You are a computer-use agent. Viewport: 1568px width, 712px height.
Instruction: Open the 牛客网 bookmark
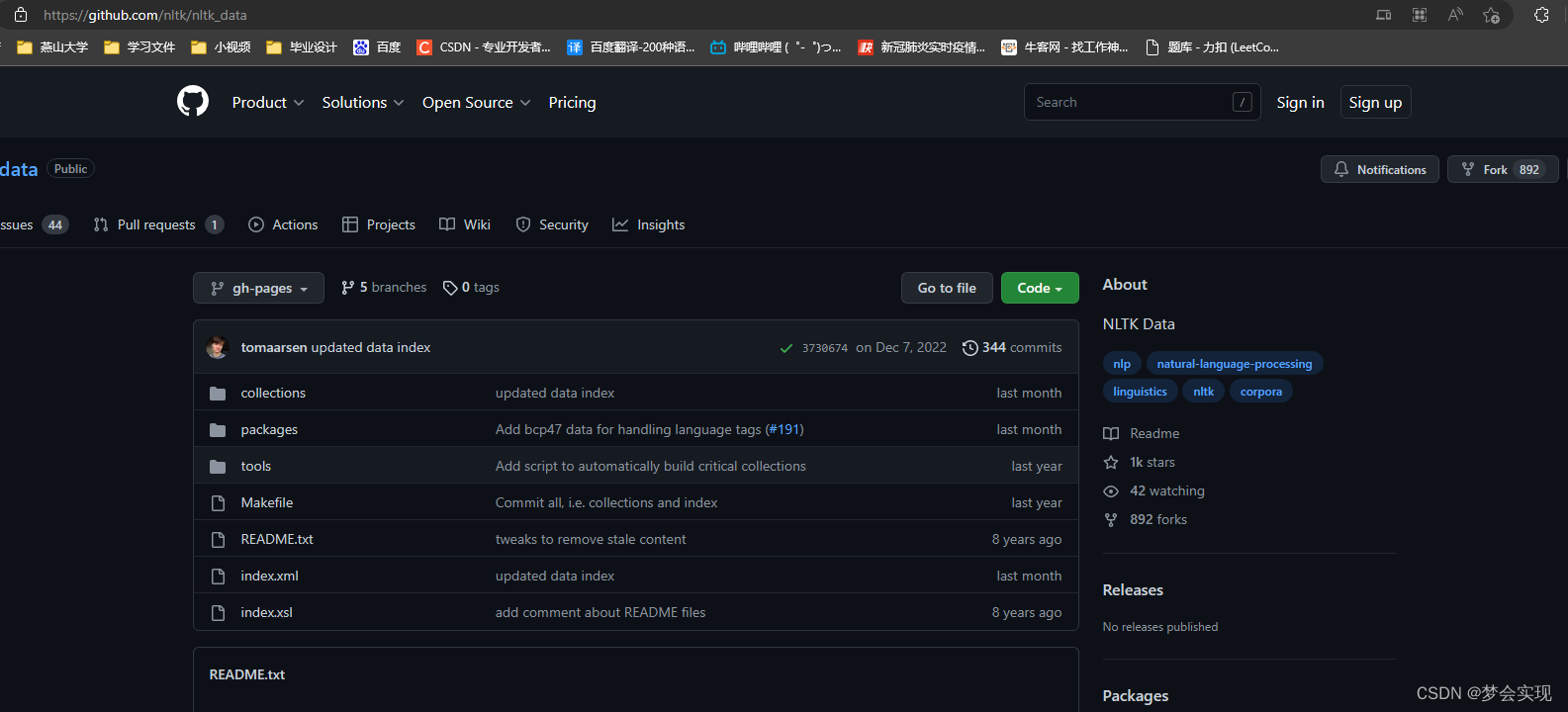tap(1064, 46)
